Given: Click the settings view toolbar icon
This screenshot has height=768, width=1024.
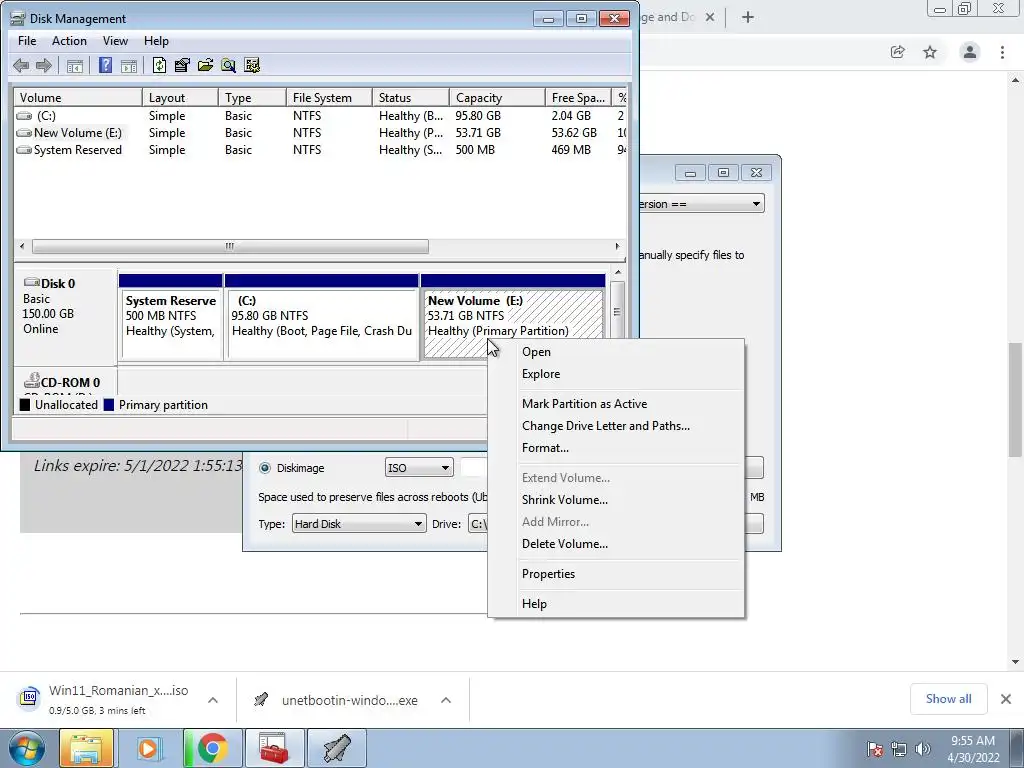Looking at the screenshot, I should [x=252, y=65].
